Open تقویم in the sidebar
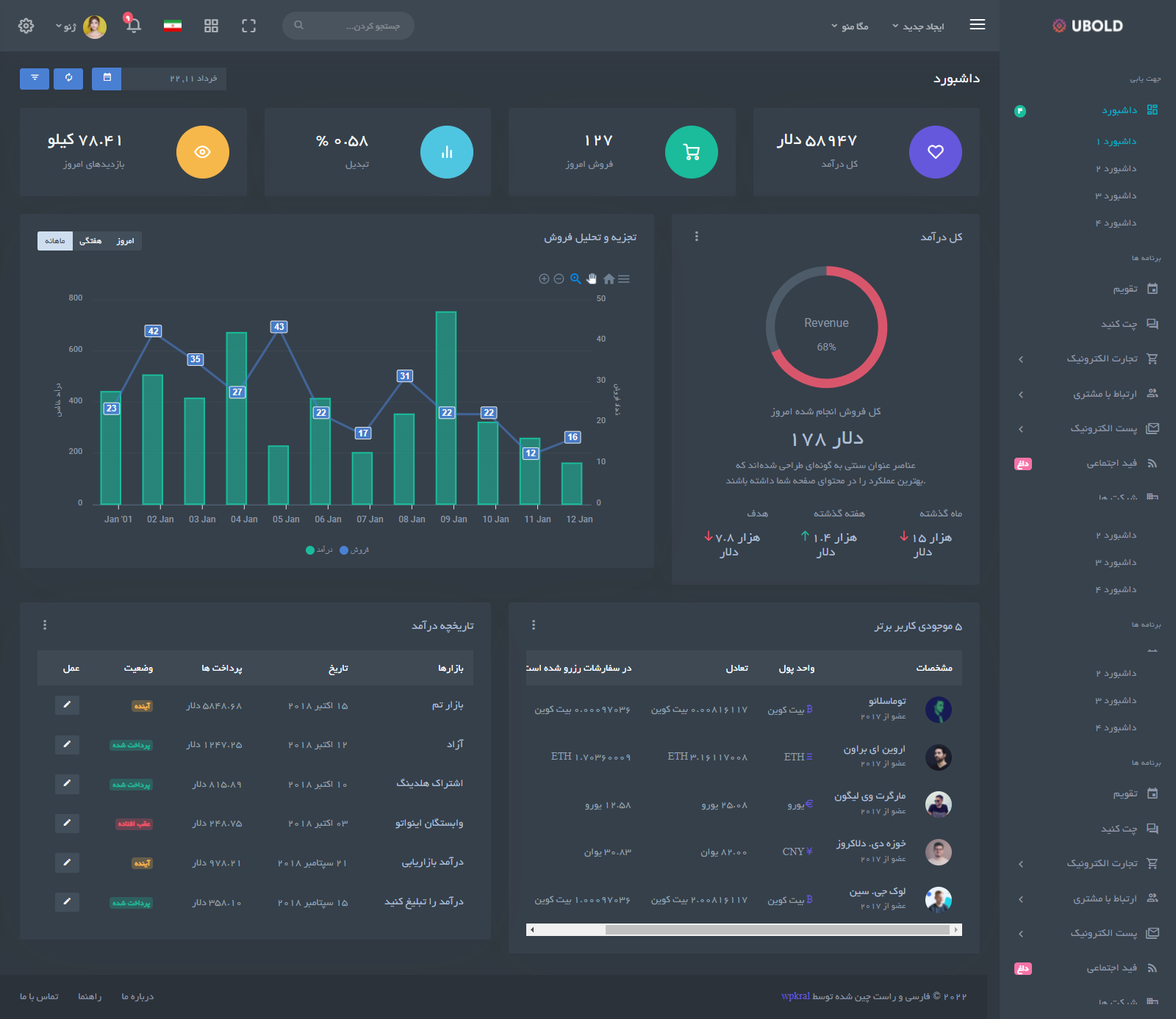Screen dimensions: 1176x1019 pyautogui.click(x=1125, y=289)
